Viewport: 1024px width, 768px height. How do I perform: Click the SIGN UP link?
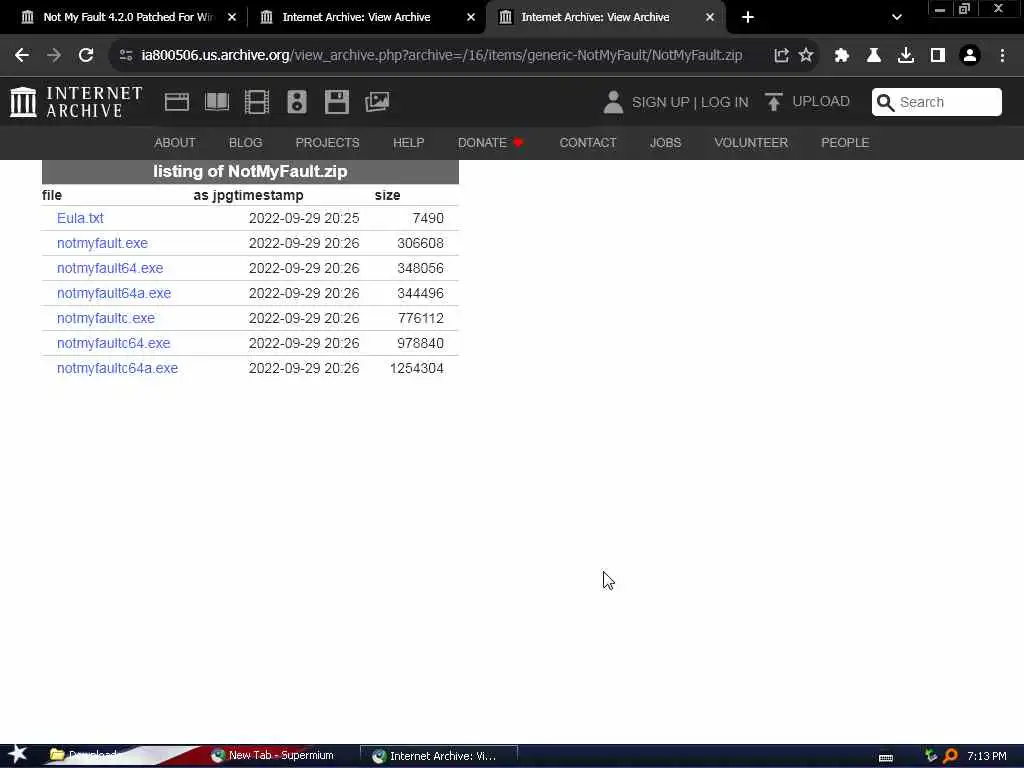[x=660, y=103]
